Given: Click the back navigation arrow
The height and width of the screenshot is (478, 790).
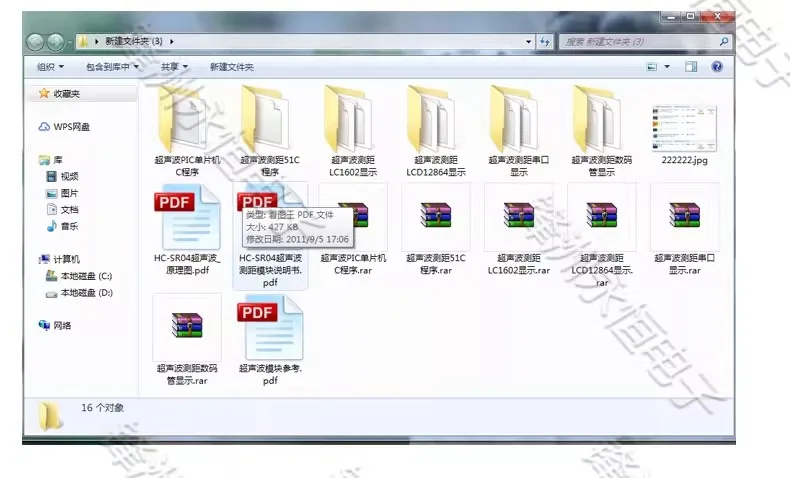Looking at the screenshot, I should click(35, 41).
